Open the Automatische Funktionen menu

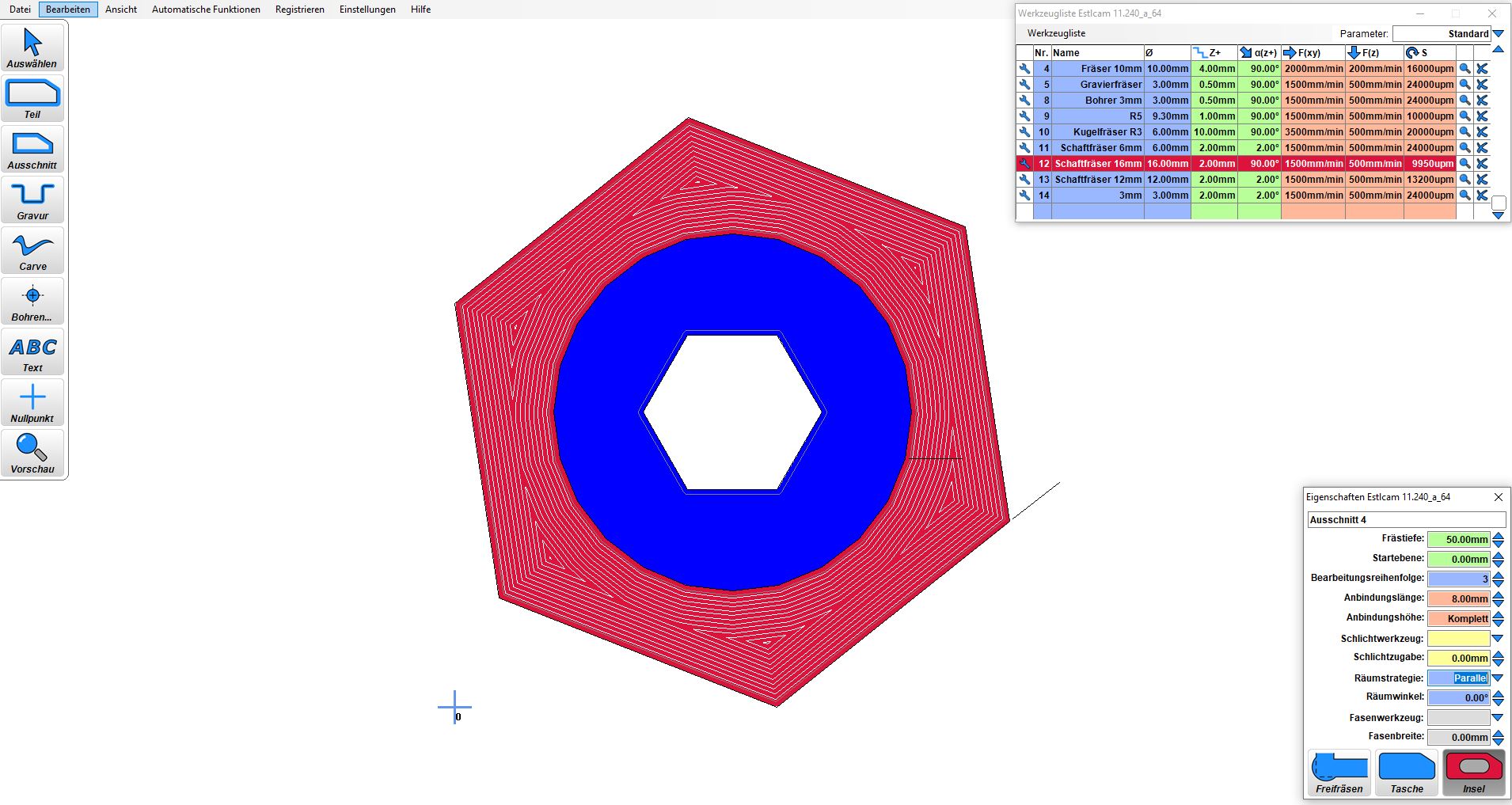pos(206,9)
